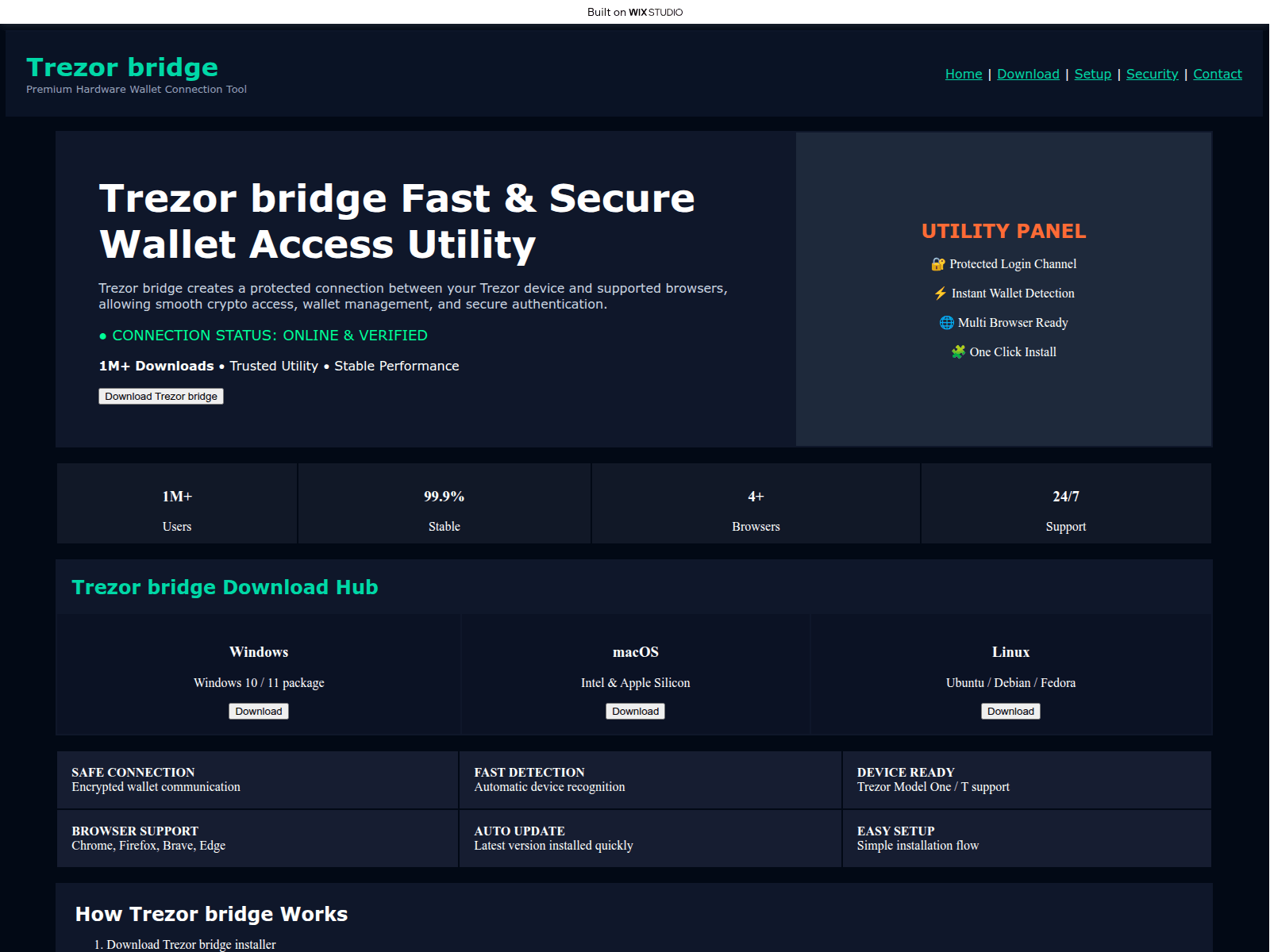Image resolution: width=1270 pixels, height=952 pixels.
Task: Click the How Trezor bridge Works heading
Action: [x=211, y=914]
